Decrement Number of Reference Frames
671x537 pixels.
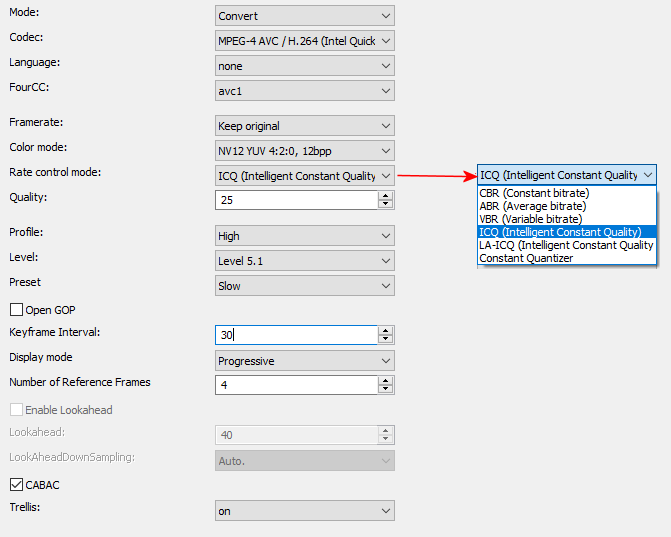[386, 389]
